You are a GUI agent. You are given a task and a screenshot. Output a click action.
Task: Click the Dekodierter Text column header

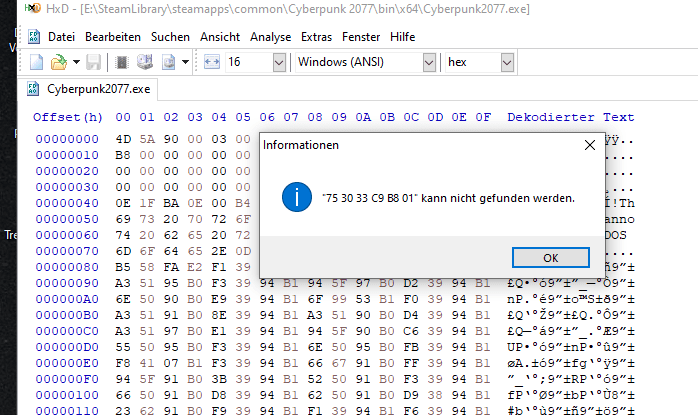(571, 118)
